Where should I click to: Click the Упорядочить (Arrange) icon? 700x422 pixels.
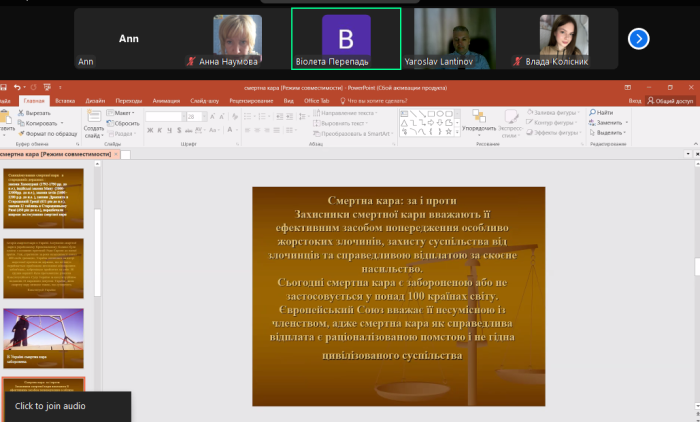coord(479,117)
